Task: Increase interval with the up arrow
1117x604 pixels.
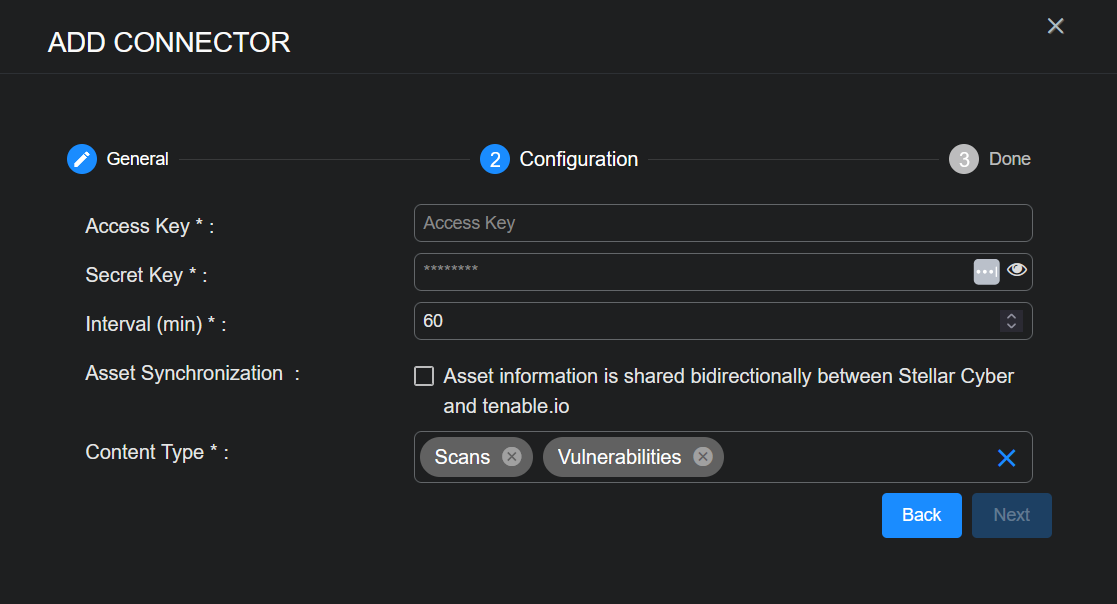Action: [1011, 316]
